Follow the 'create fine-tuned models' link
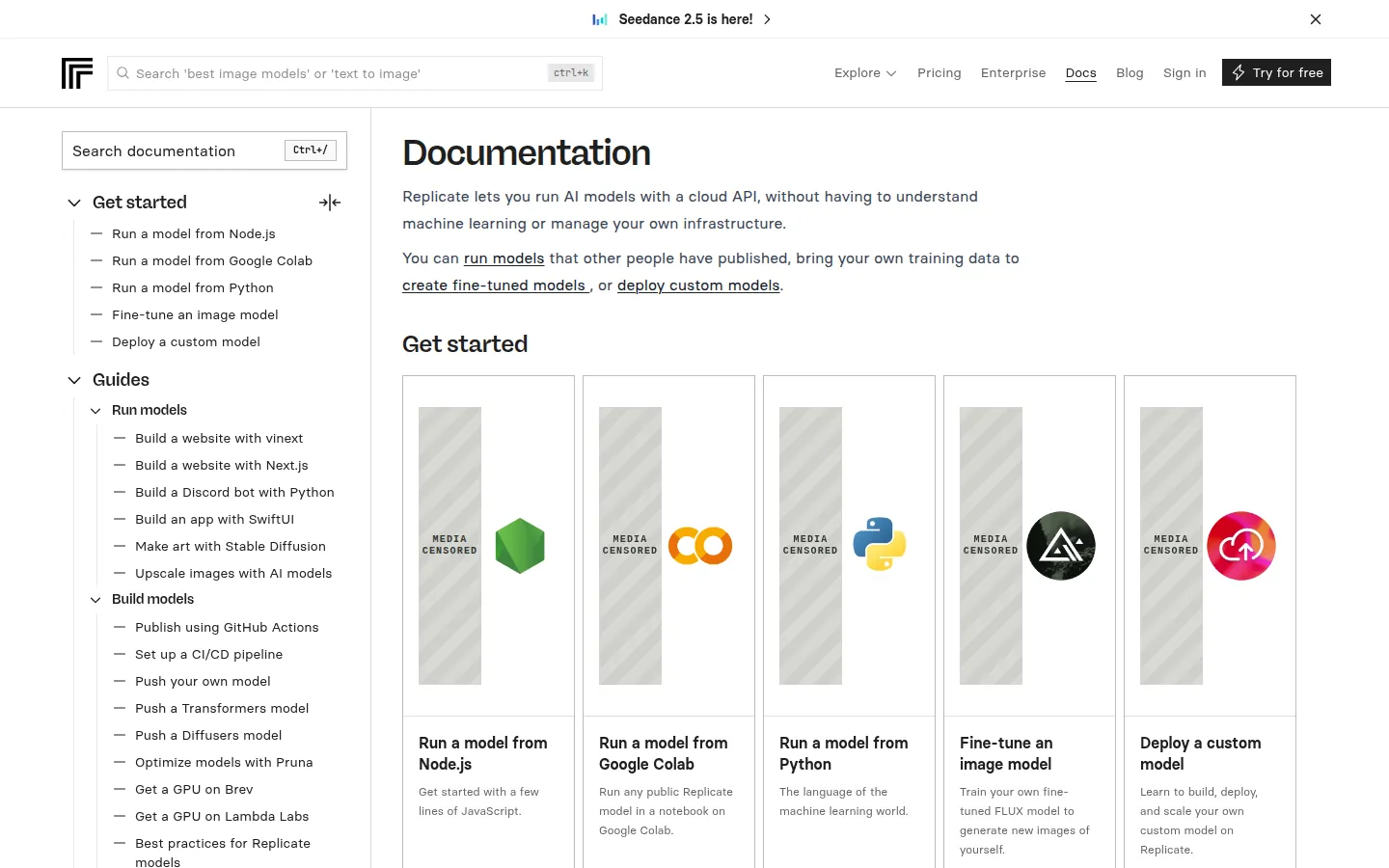This screenshot has height=868, width=1389. [x=494, y=285]
